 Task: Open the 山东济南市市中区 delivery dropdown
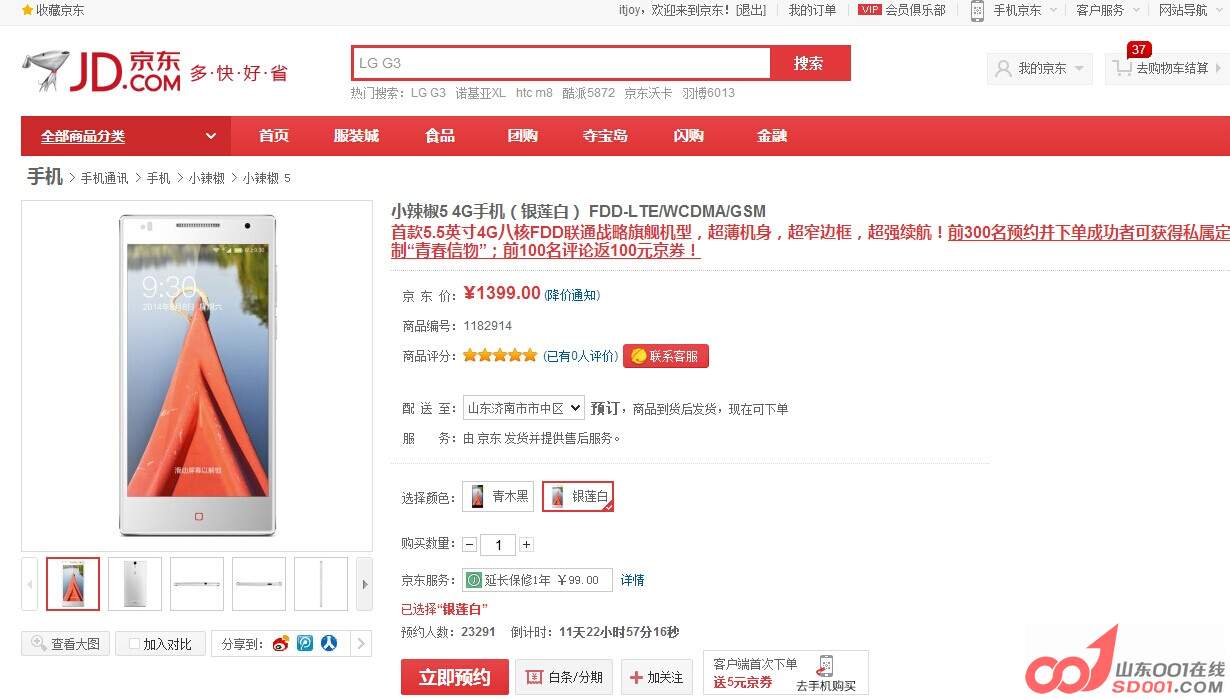click(x=523, y=408)
